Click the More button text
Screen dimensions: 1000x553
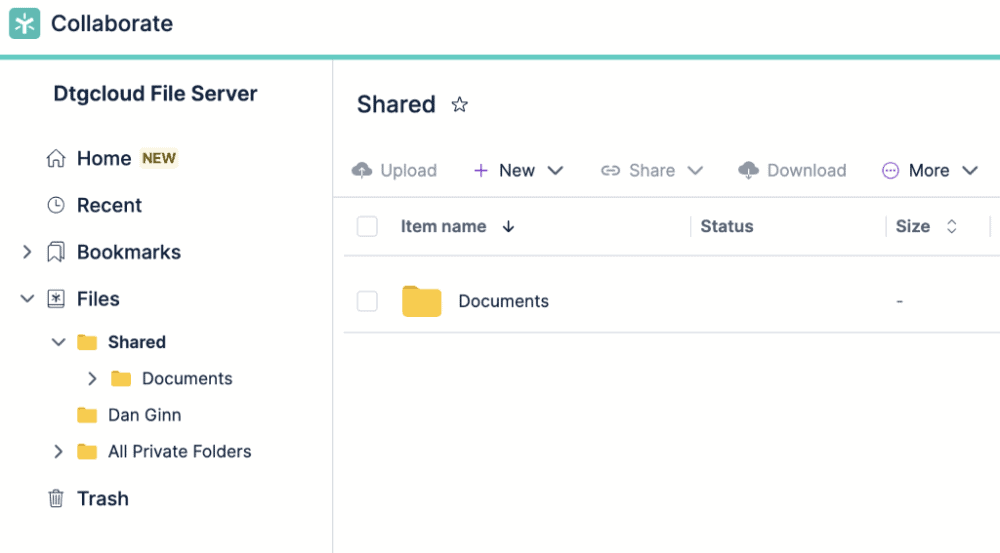point(929,170)
